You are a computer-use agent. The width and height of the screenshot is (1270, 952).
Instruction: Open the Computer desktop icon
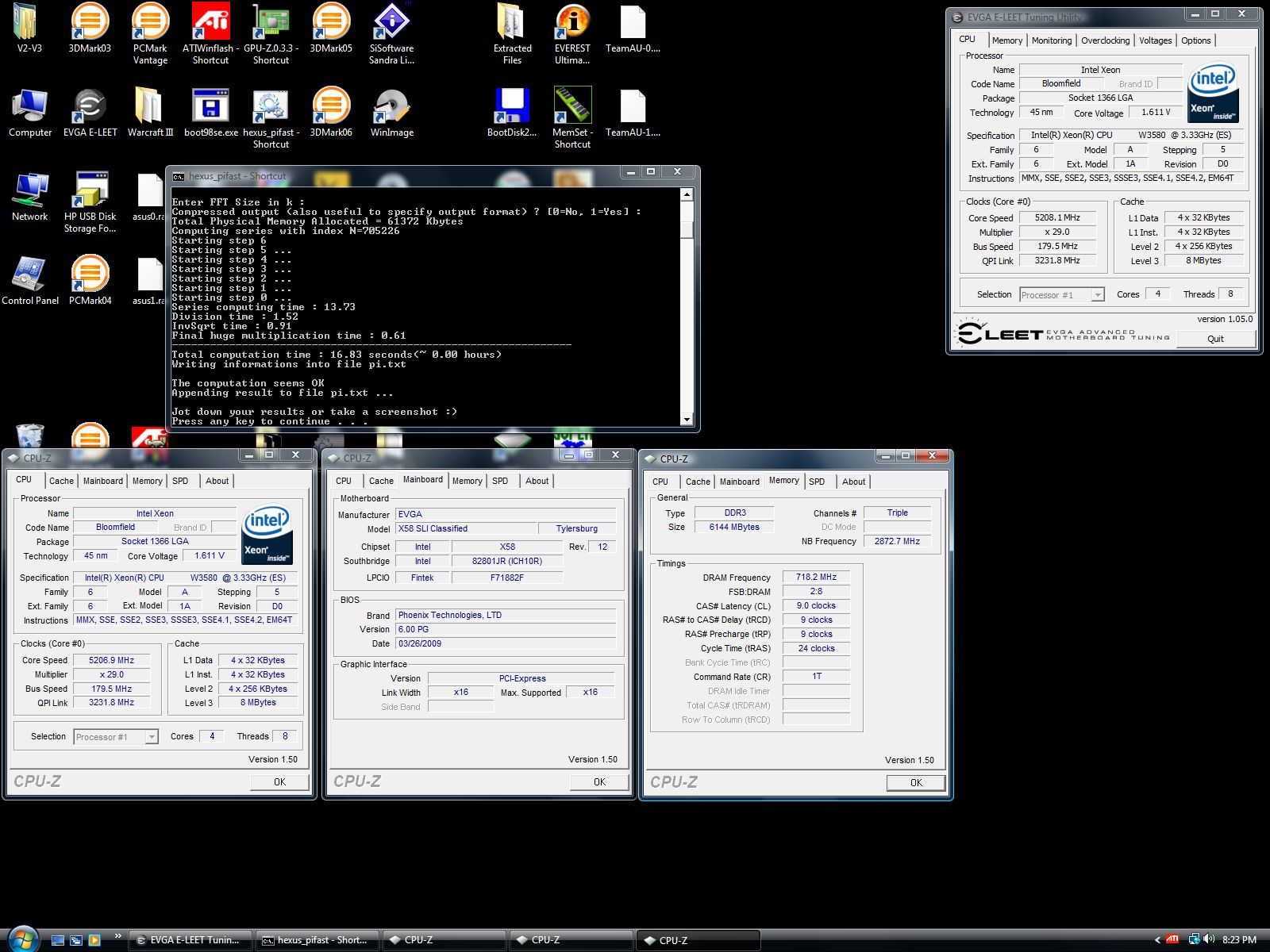click(29, 113)
